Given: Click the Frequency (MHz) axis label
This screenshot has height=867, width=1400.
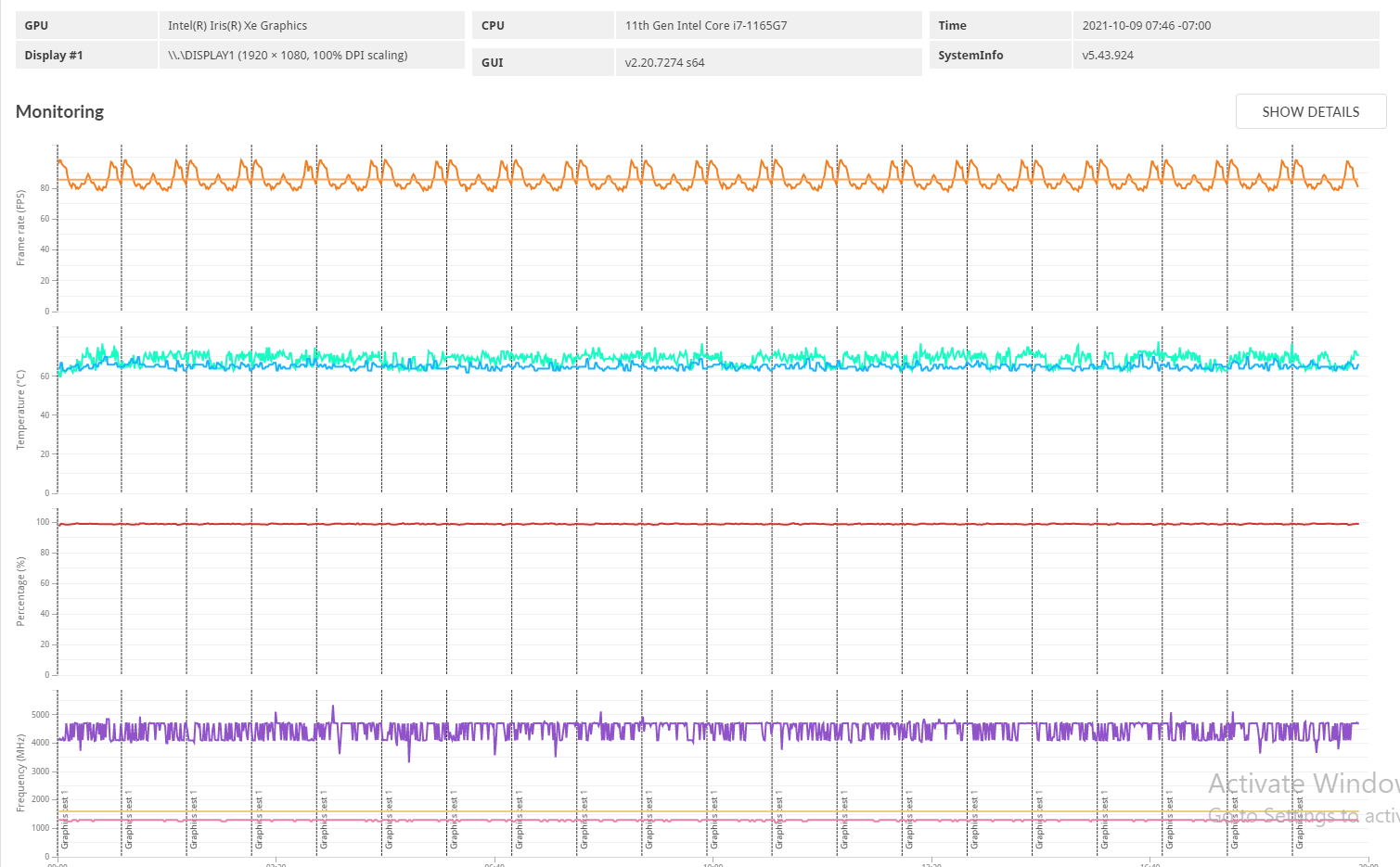Looking at the screenshot, I should 20,773.
